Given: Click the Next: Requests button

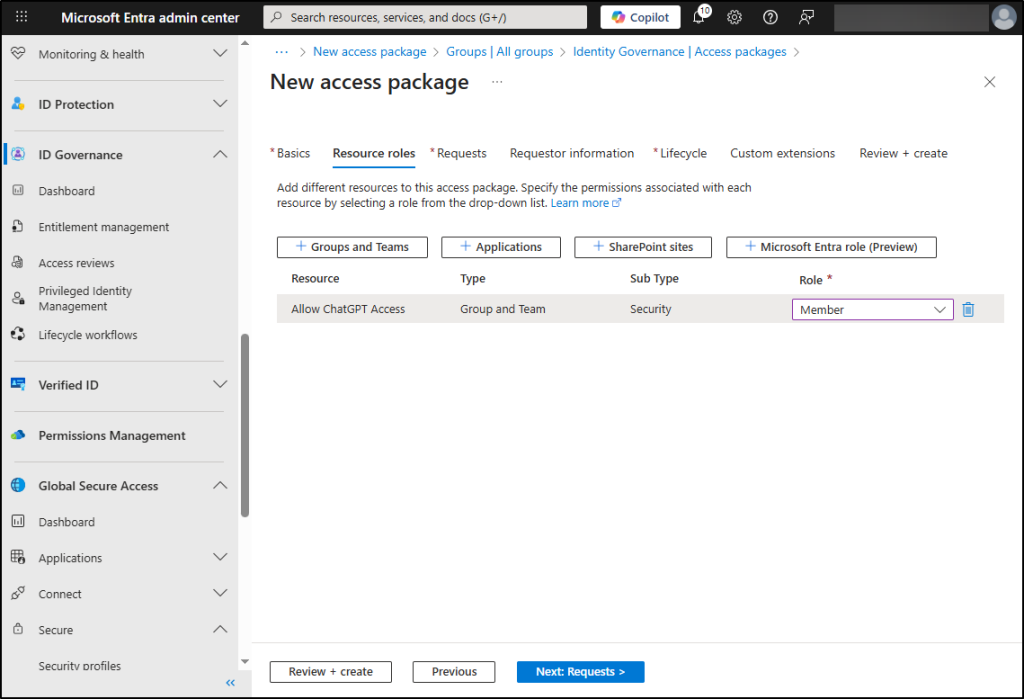Looking at the screenshot, I should (580, 672).
